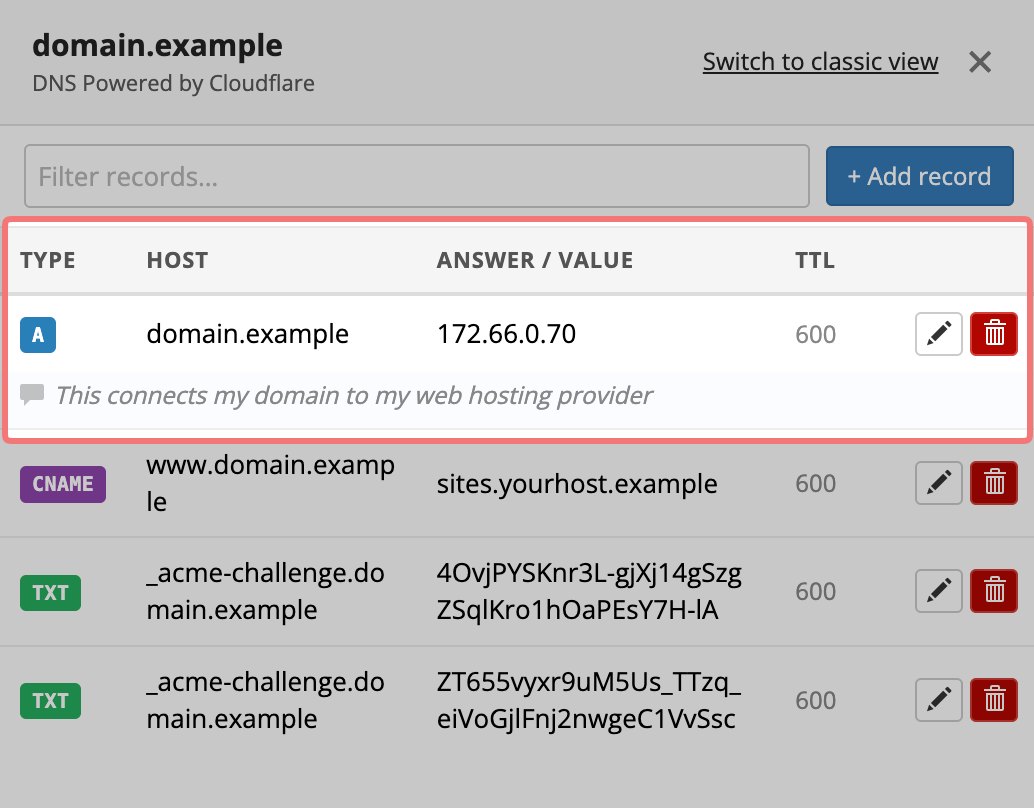Delete the second TXT record starting ZT655
1034x808 pixels.
[x=994, y=700]
